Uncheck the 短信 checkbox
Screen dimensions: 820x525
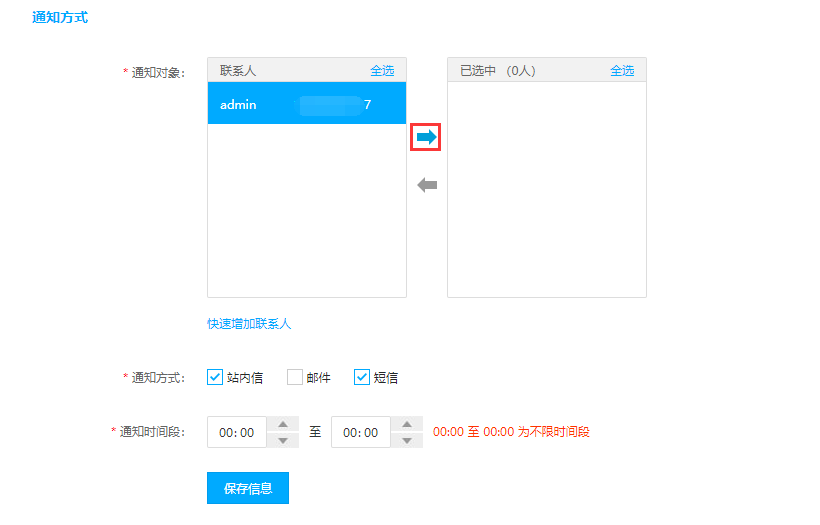pos(362,377)
